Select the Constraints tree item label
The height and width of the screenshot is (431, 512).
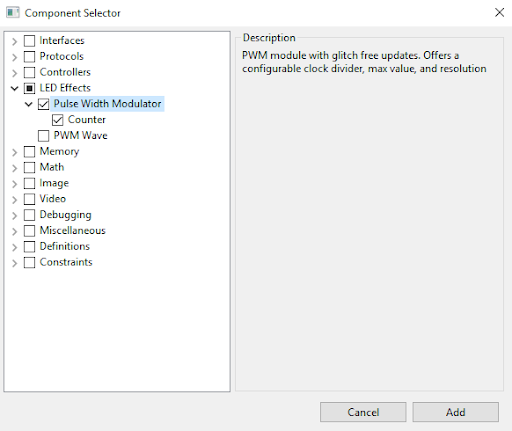coord(66,262)
